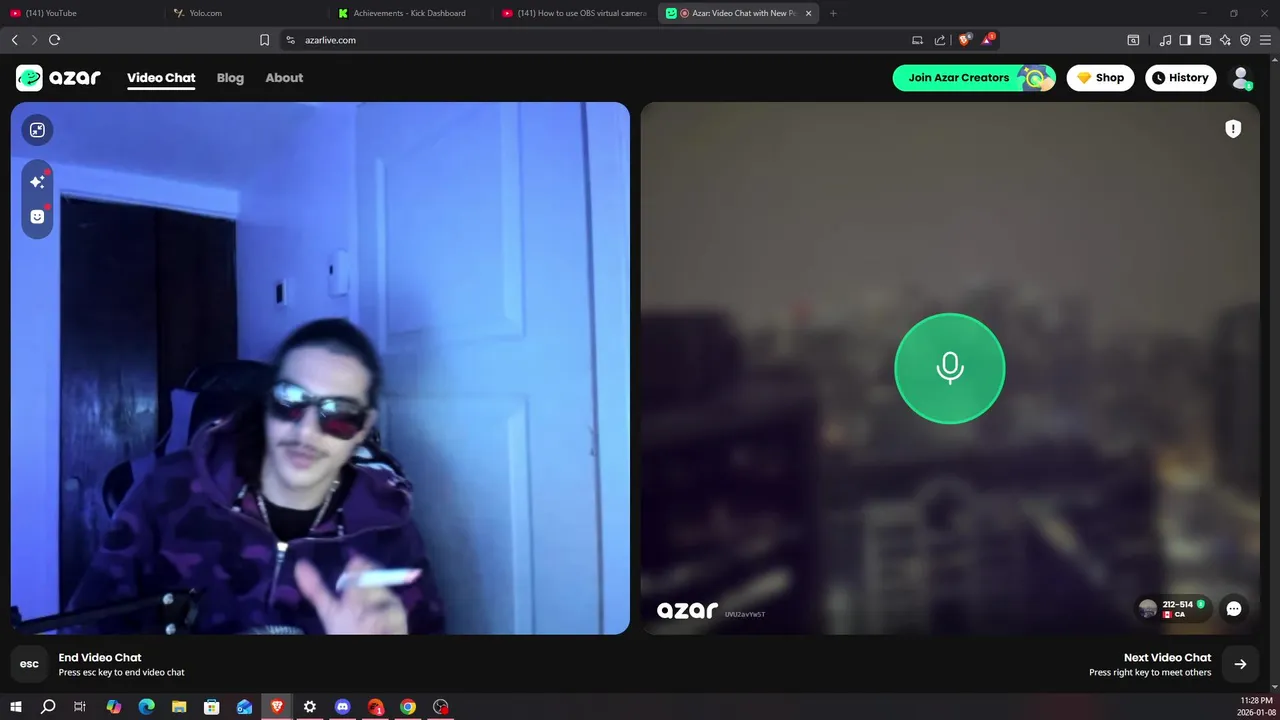This screenshot has width=1280, height=720.
Task: Open Discord from taskbar
Action: click(343, 707)
